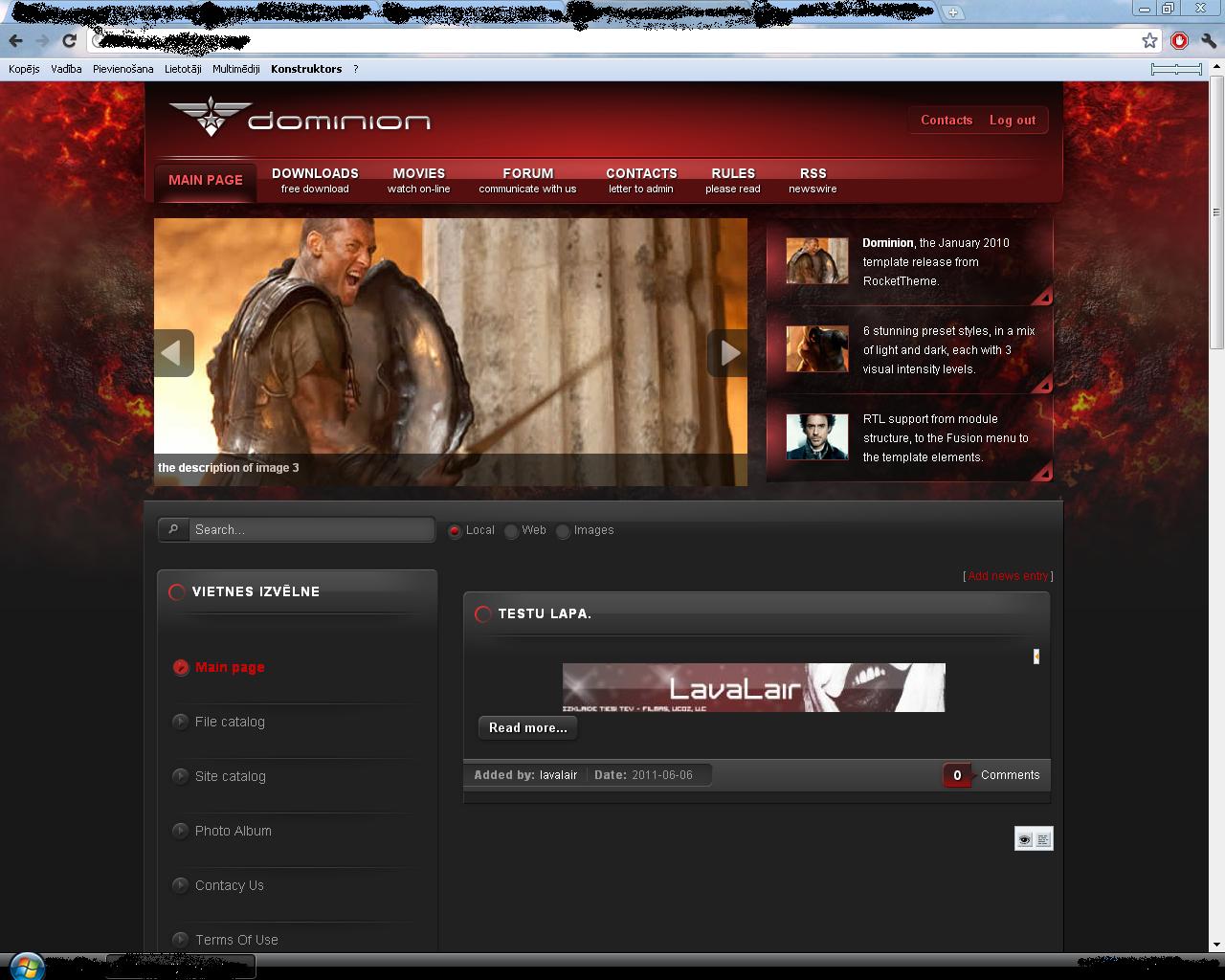Click the RTL support portrait thumbnail
The height and width of the screenshot is (980, 1225).
(817, 437)
